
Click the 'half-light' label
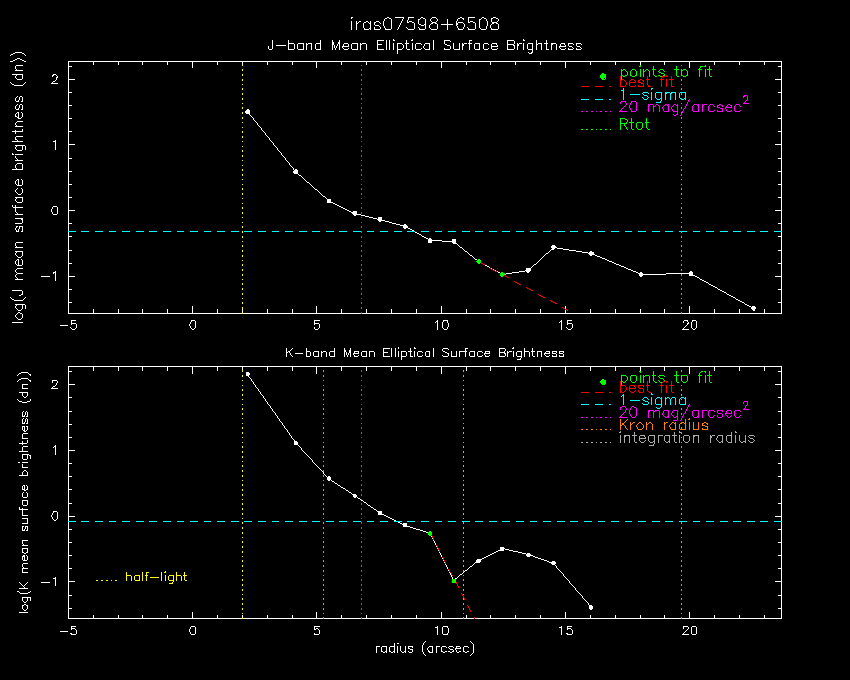[156, 577]
